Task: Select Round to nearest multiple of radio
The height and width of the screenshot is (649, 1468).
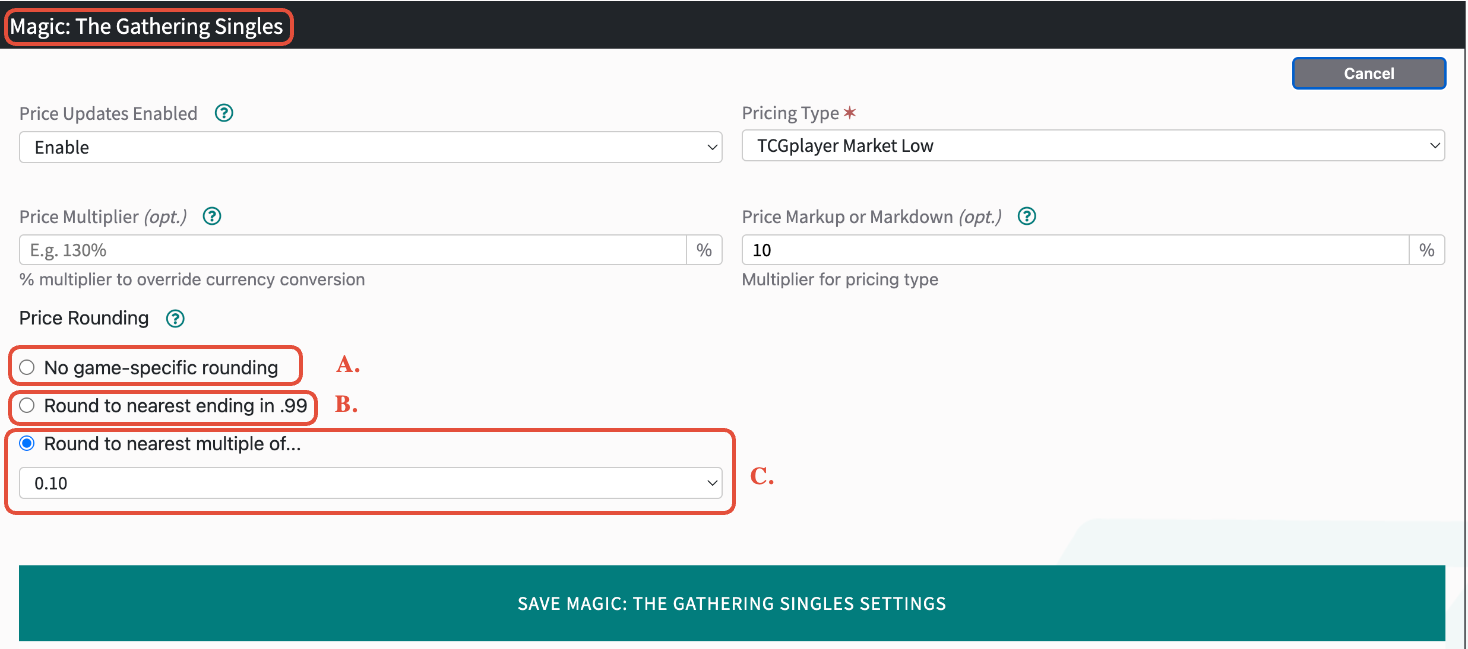Action: [x=27, y=444]
